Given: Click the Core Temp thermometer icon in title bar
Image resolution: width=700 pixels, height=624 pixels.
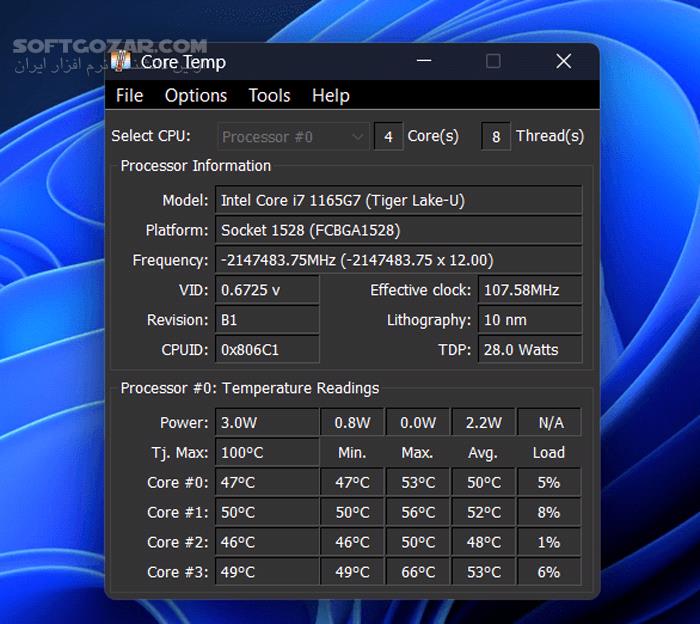Looking at the screenshot, I should (122, 62).
